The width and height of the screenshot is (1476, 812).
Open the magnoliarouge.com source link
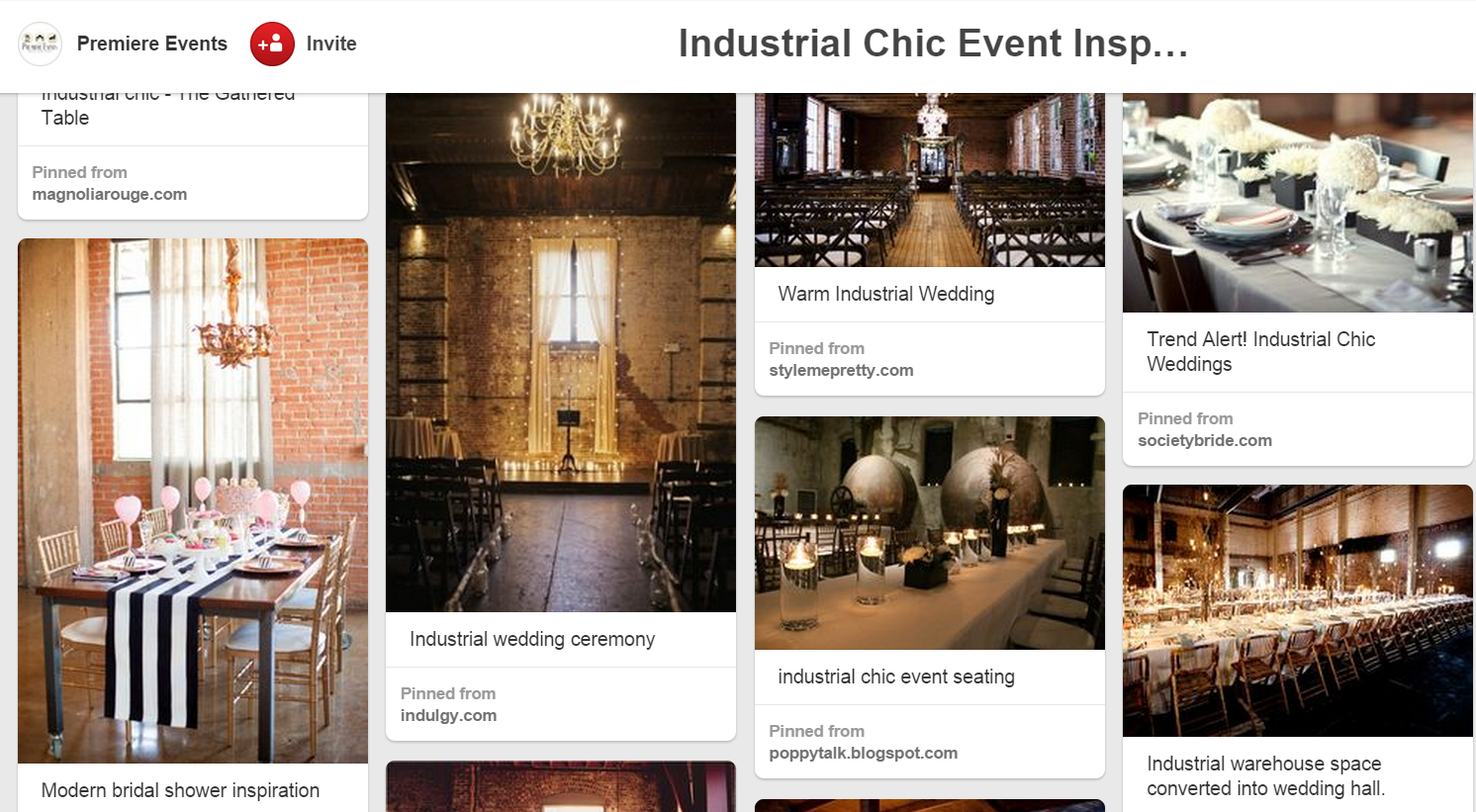pyautogui.click(x=109, y=195)
